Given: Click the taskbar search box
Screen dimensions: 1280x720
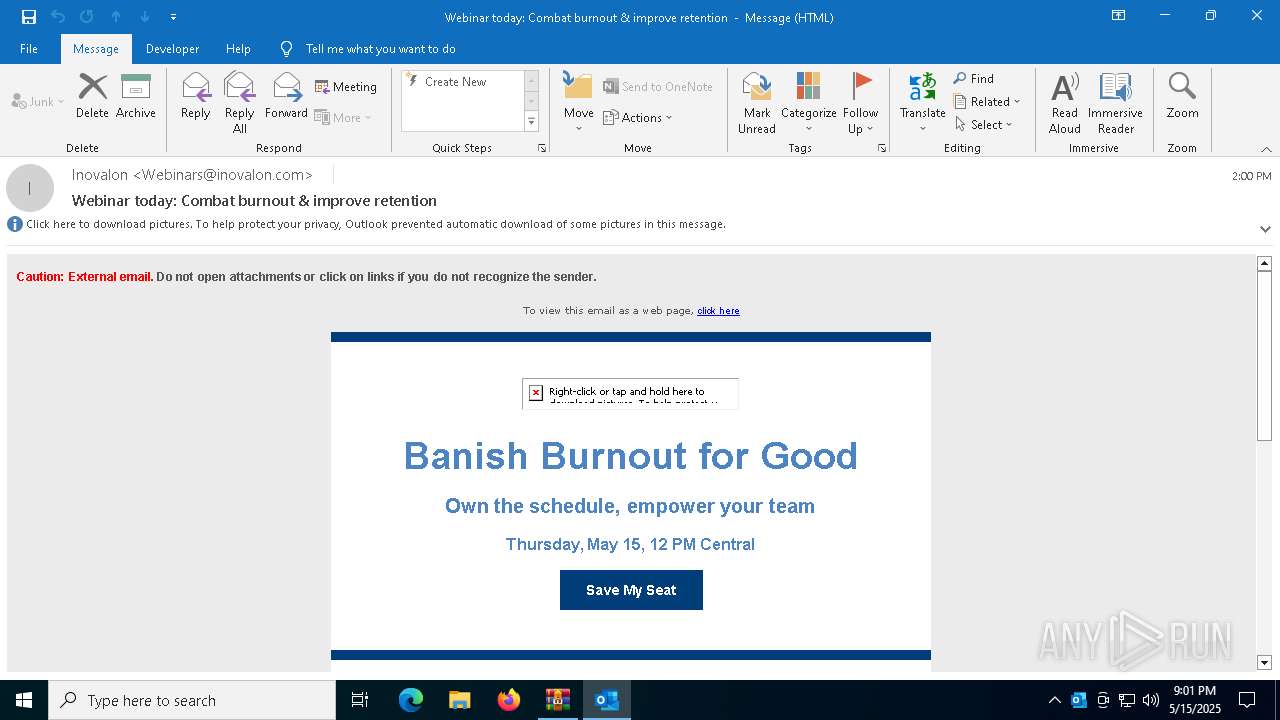Looking at the screenshot, I should (192, 700).
